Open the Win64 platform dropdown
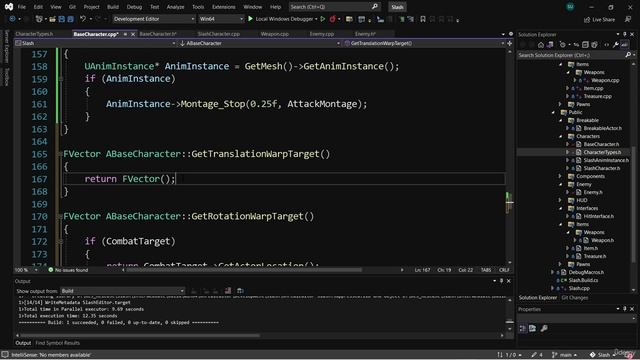The width and height of the screenshot is (640, 360). click(221, 19)
